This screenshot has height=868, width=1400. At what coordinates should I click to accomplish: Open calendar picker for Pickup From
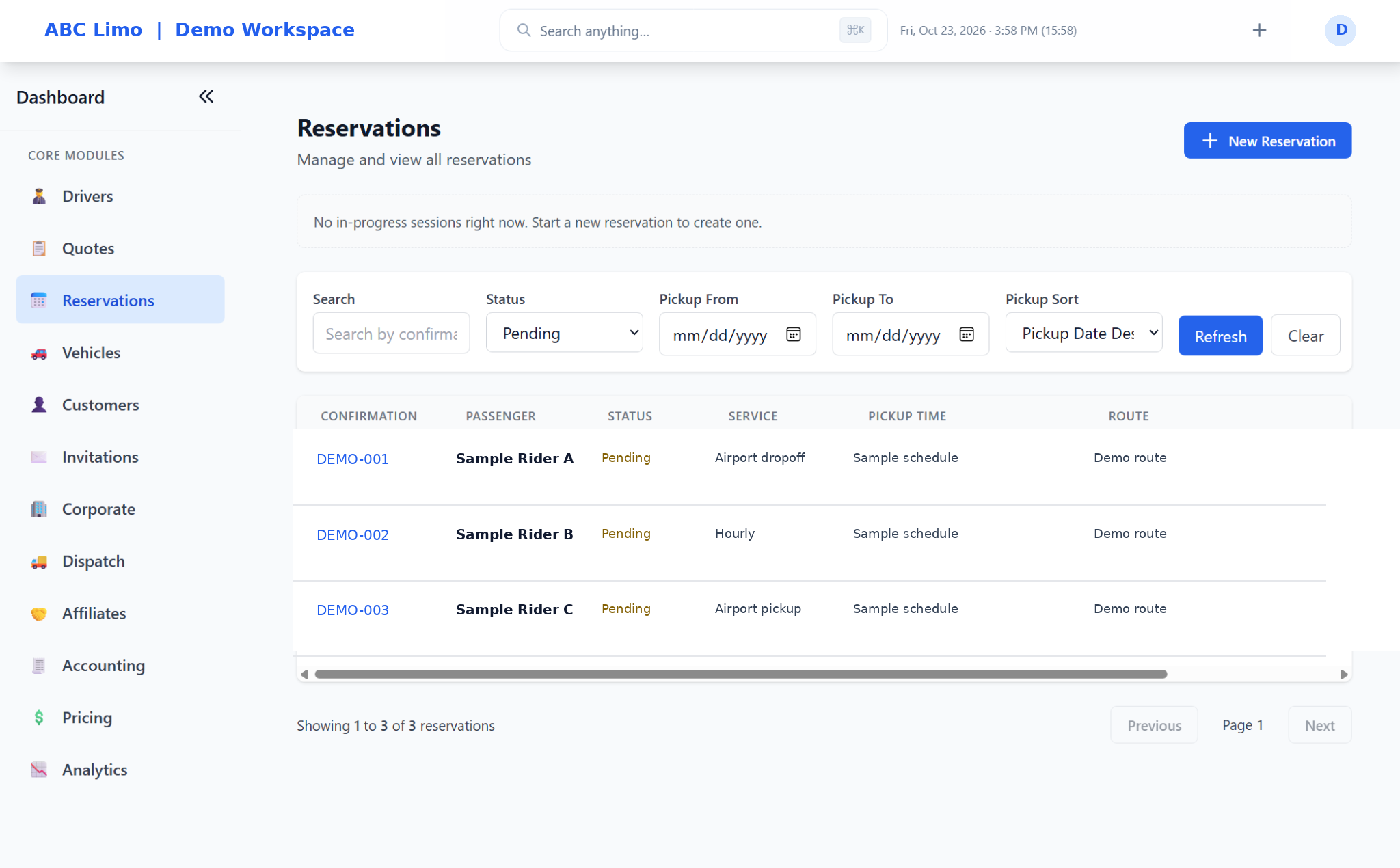coord(793,334)
